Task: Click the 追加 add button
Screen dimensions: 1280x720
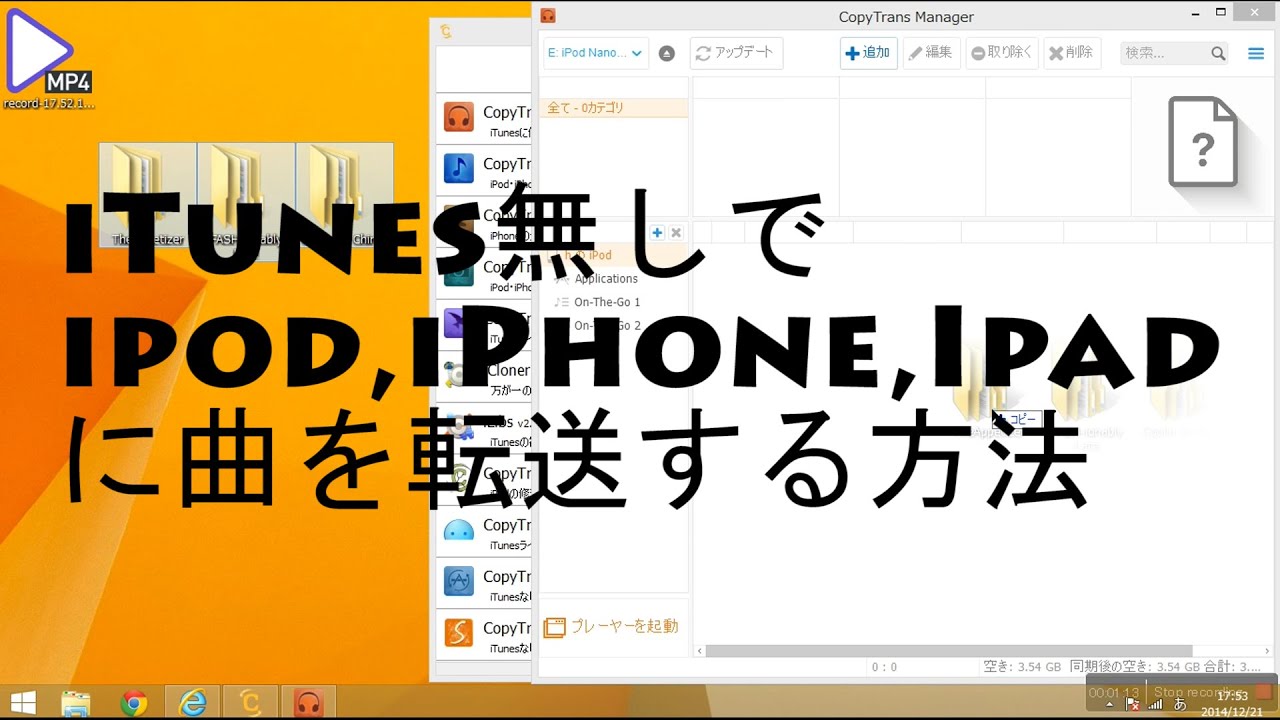Action: (868, 53)
